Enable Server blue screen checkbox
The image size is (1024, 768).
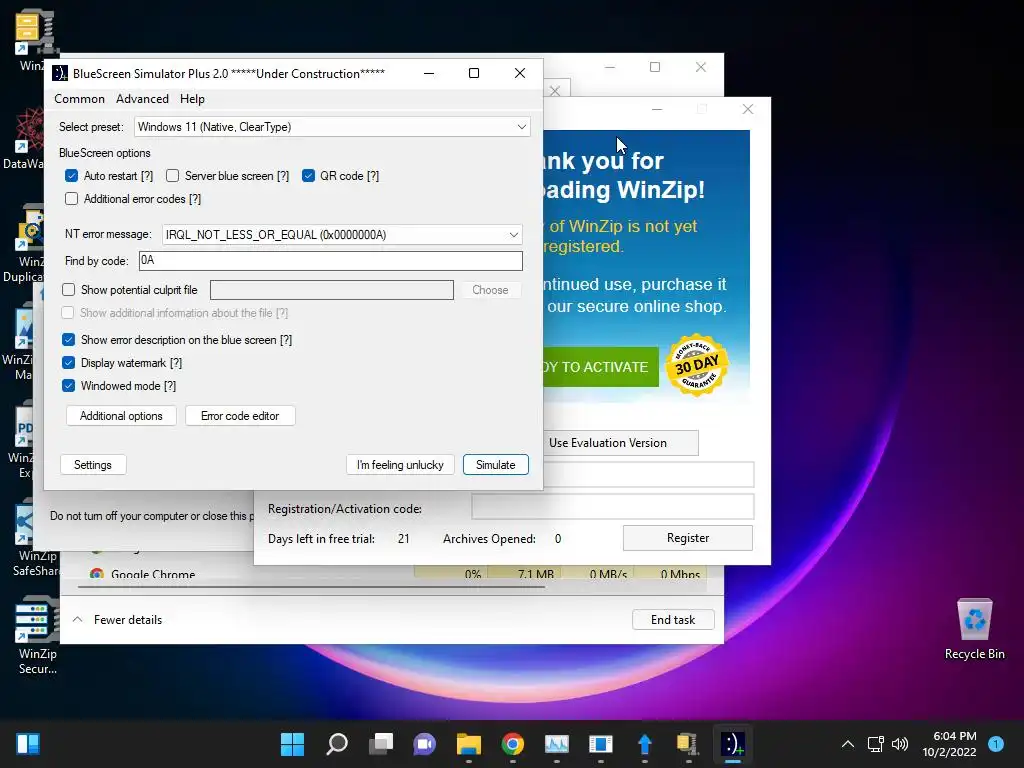(172, 176)
